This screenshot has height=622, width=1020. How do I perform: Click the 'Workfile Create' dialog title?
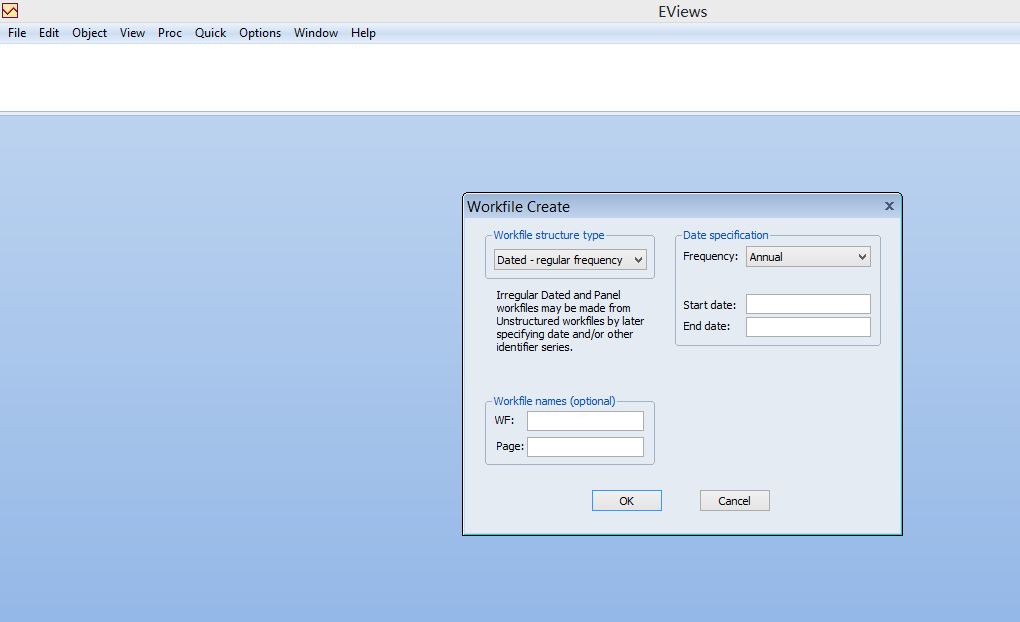point(518,207)
